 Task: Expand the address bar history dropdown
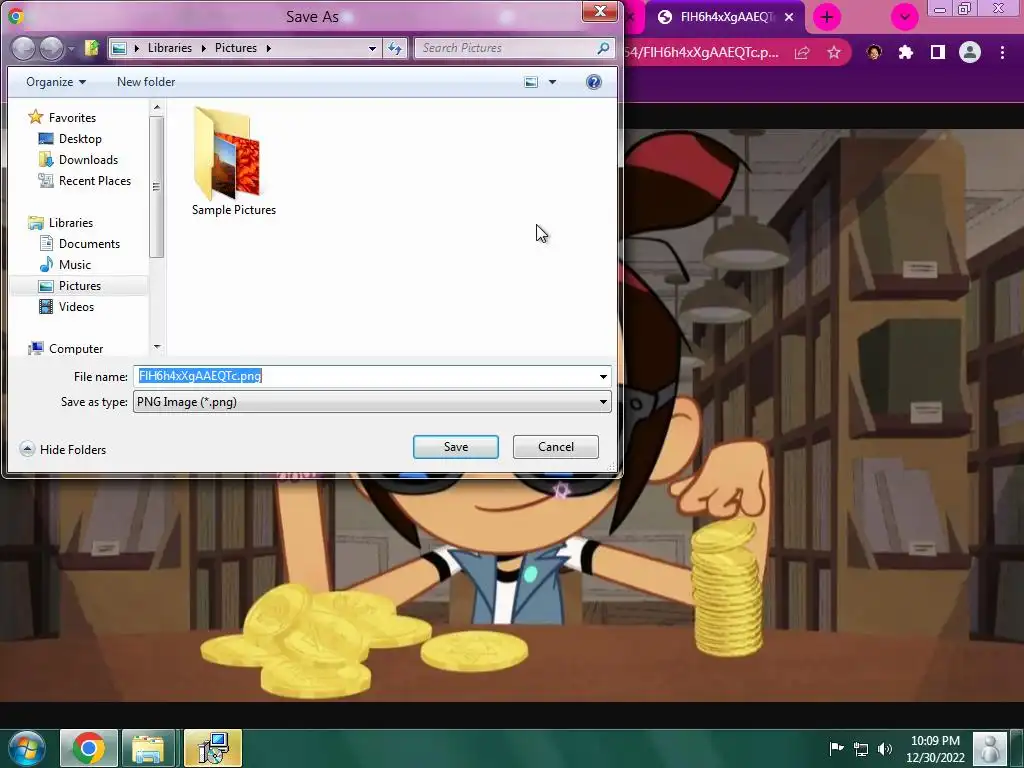[372, 48]
